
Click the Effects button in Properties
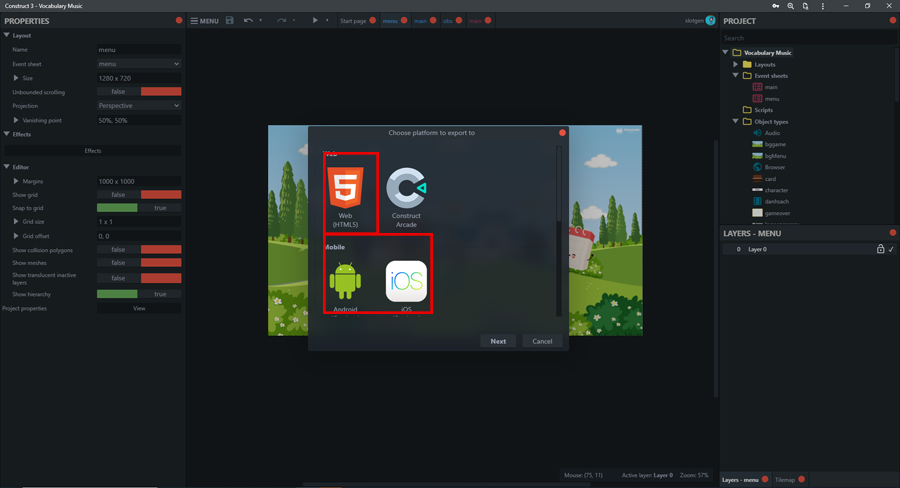point(93,151)
